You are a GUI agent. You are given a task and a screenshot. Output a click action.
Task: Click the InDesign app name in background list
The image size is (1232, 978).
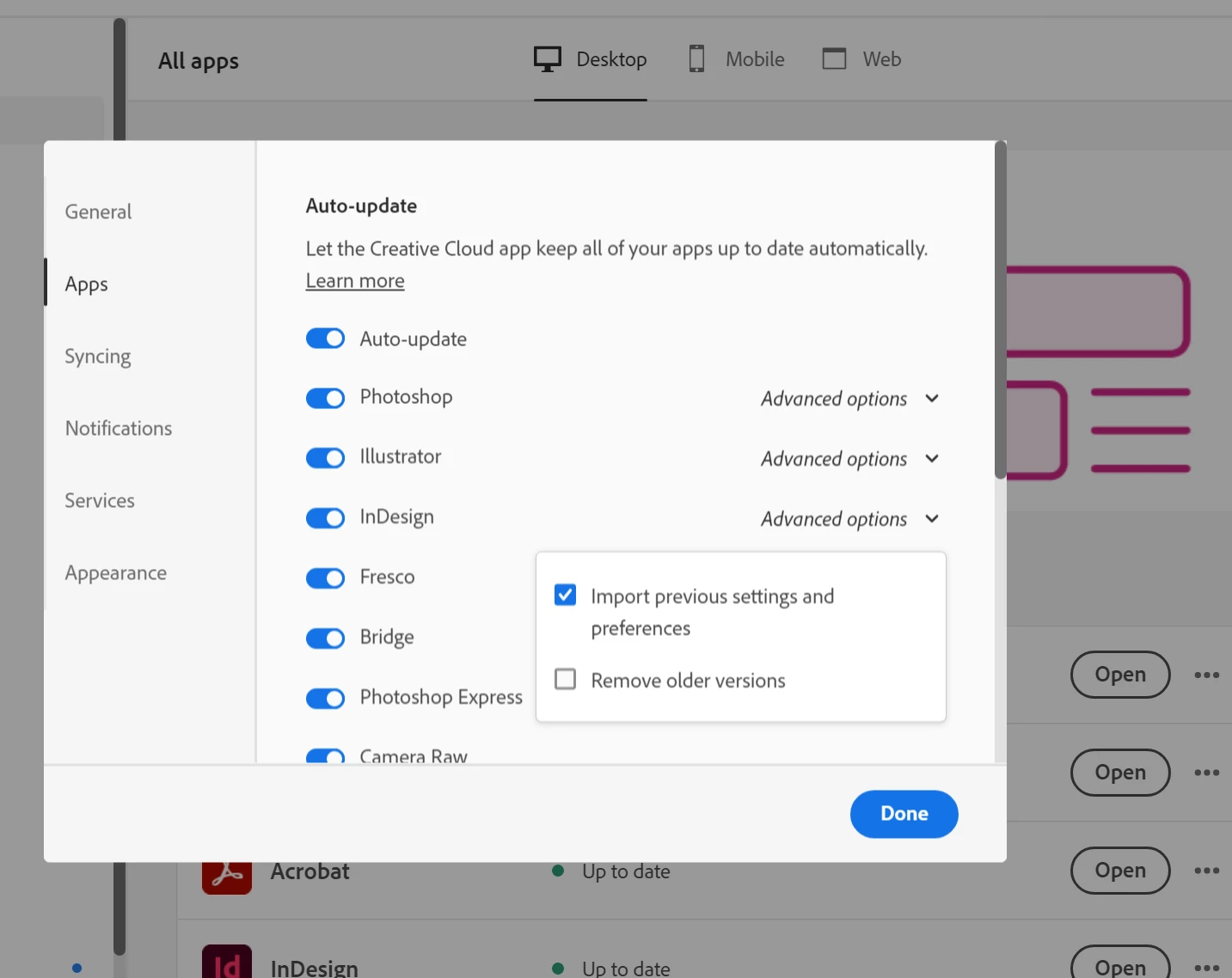tap(315, 968)
